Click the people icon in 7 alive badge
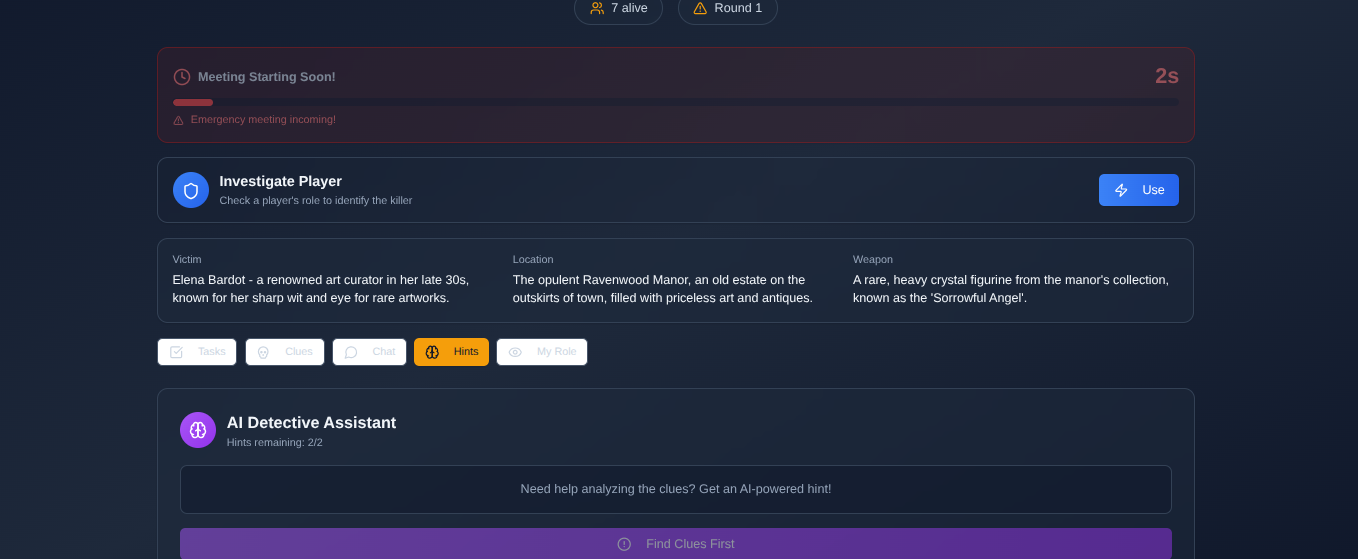 (x=597, y=8)
